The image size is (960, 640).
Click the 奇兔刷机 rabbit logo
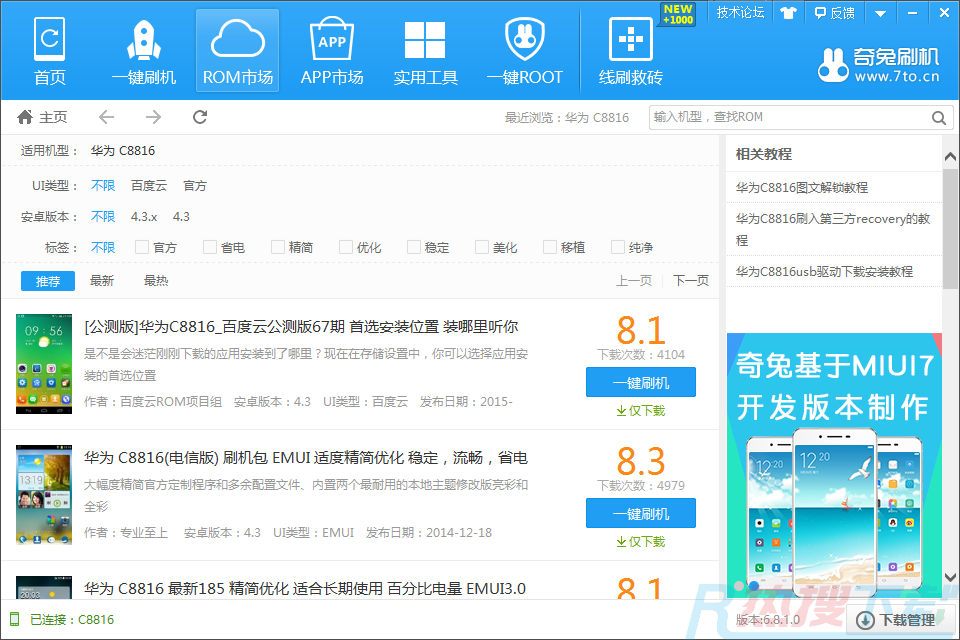(x=878, y=66)
